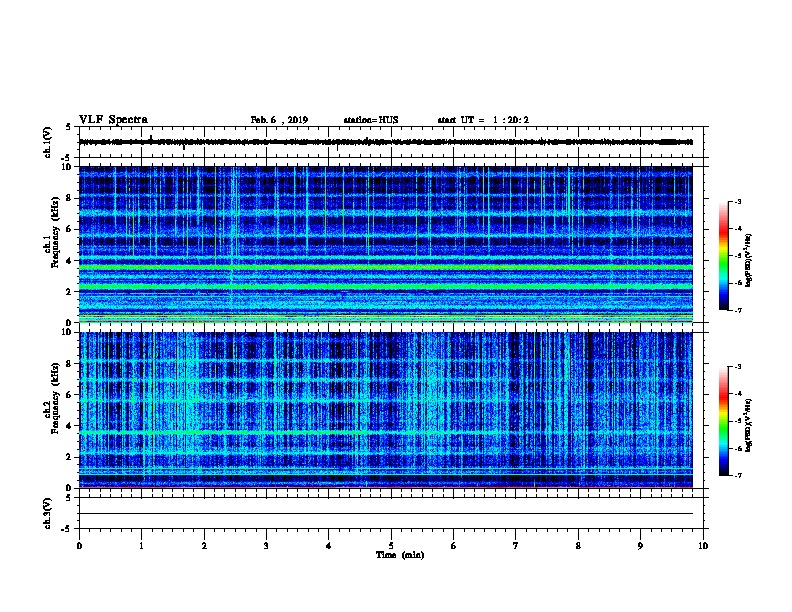Click the time axis tick label "1"
This screenshot has height=612, width=792.
141,546
